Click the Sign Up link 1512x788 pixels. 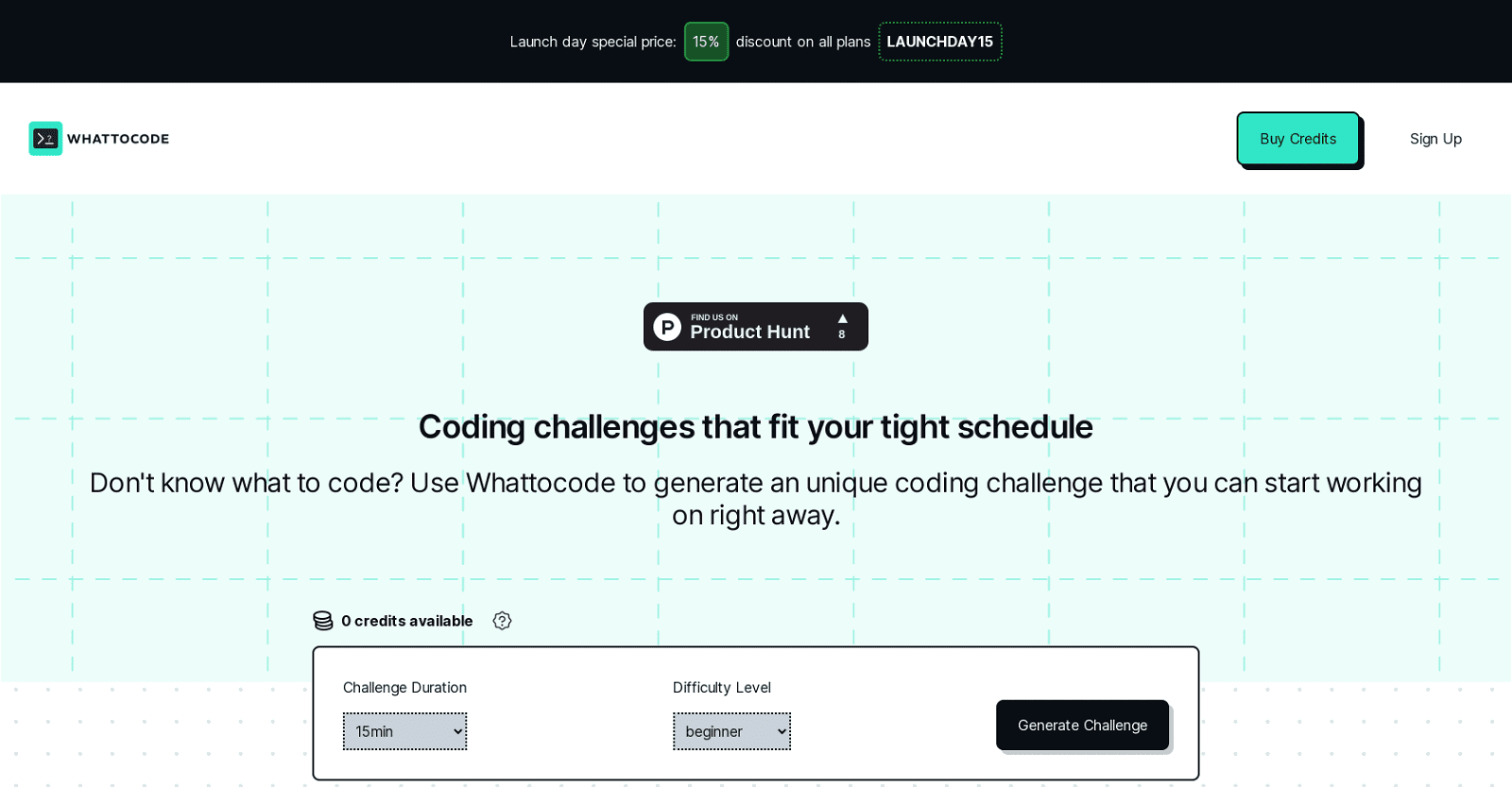coord(1435,139)
